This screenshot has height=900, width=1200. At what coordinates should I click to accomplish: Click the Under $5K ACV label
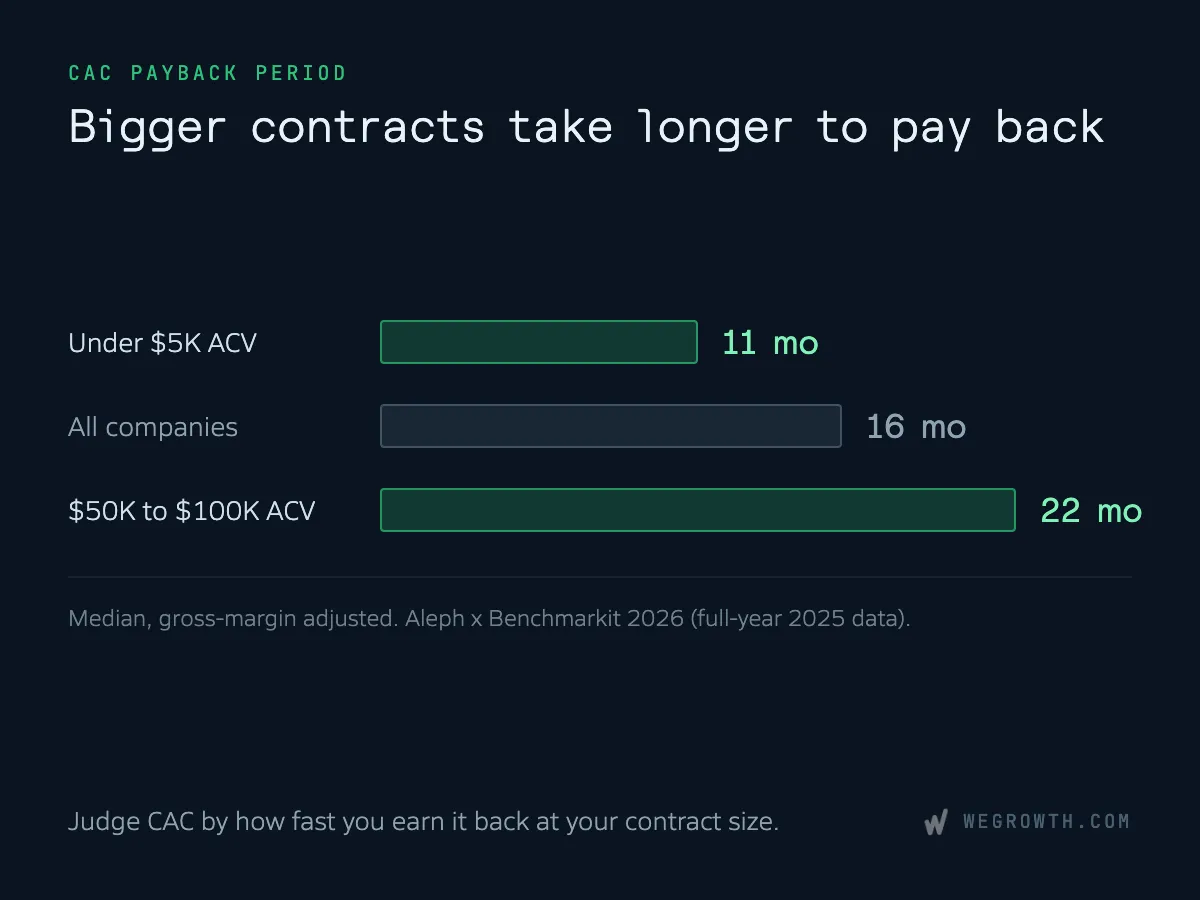162,343
